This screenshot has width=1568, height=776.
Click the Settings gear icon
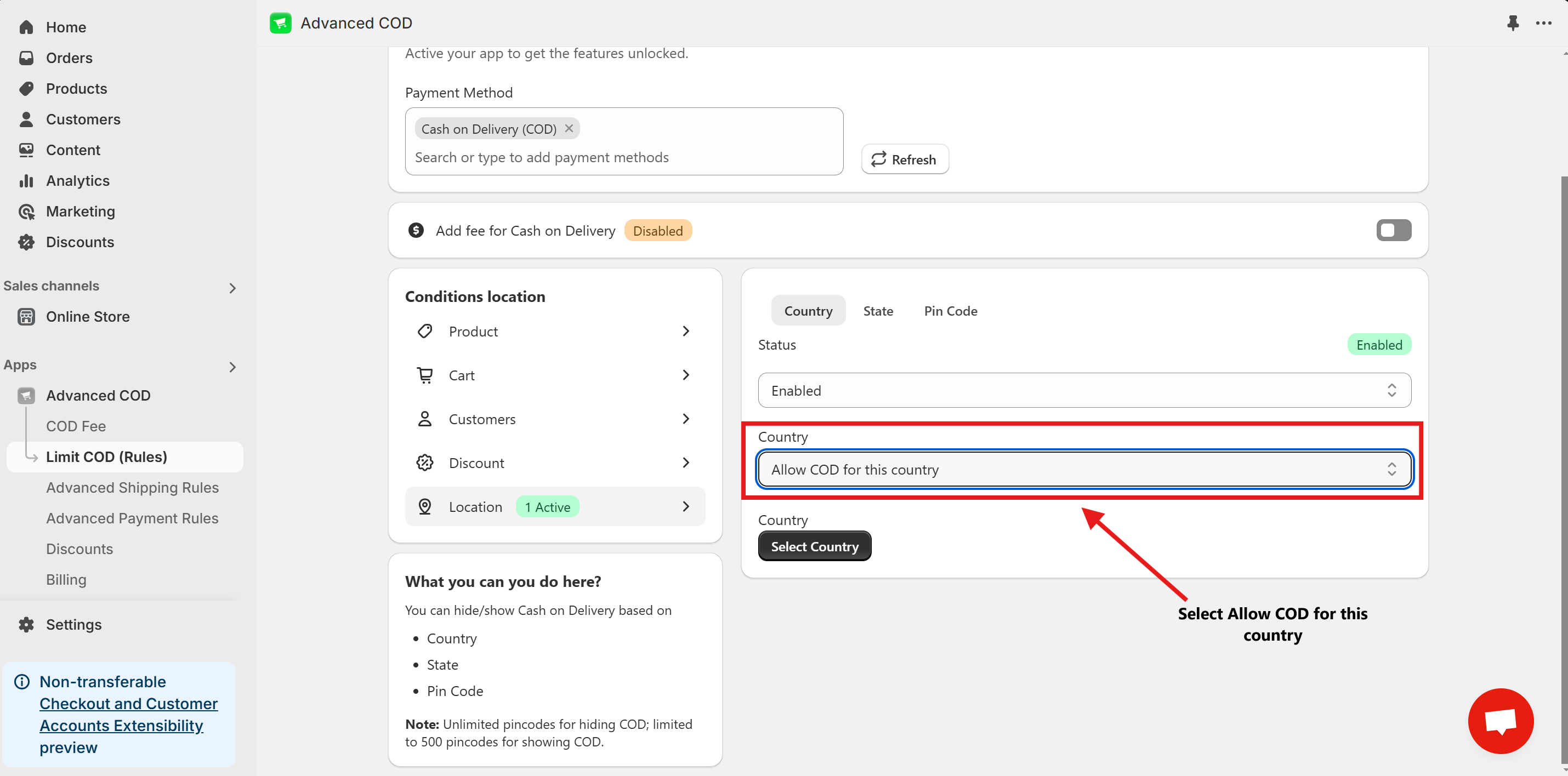coord(26,624)
